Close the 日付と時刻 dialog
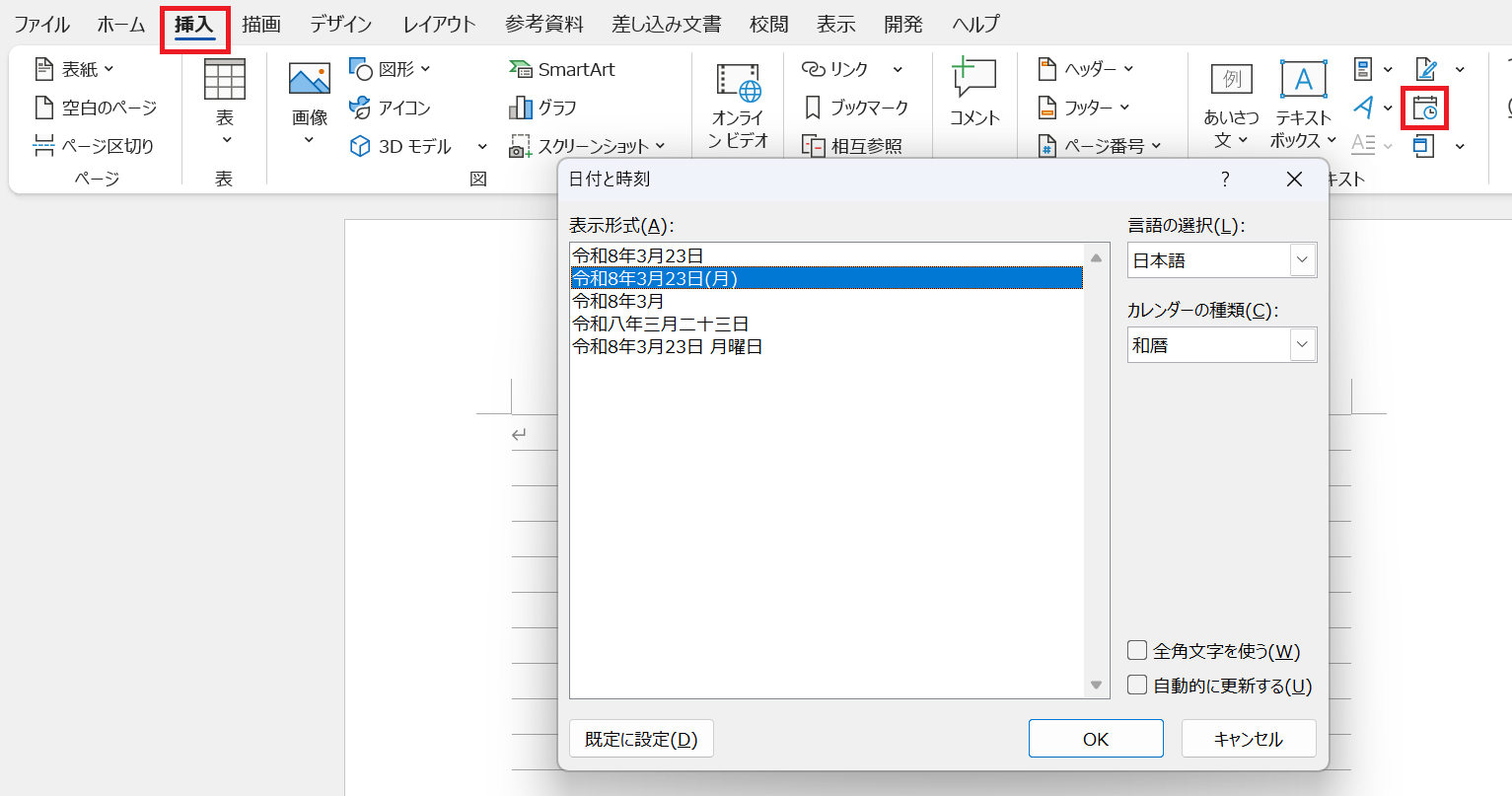1512x796 pixels. tap(1295, 180)
